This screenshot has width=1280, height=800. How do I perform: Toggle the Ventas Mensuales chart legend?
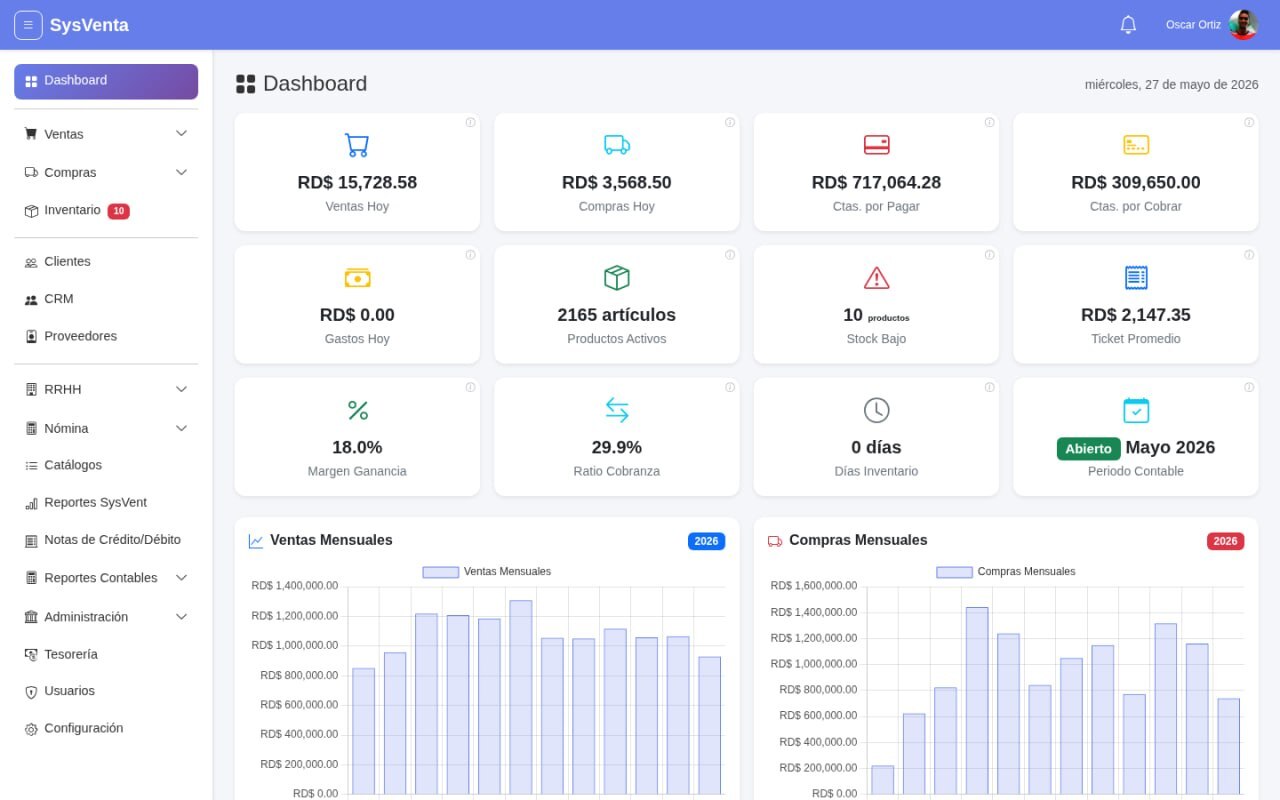pyautogui.click(x=486, y=572)
